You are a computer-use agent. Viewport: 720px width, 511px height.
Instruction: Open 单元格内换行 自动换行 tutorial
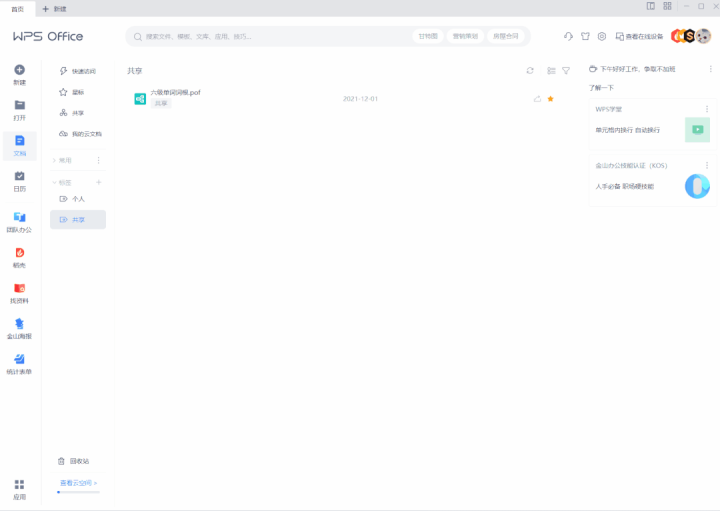pyautogui.click(x=627, y=130)
